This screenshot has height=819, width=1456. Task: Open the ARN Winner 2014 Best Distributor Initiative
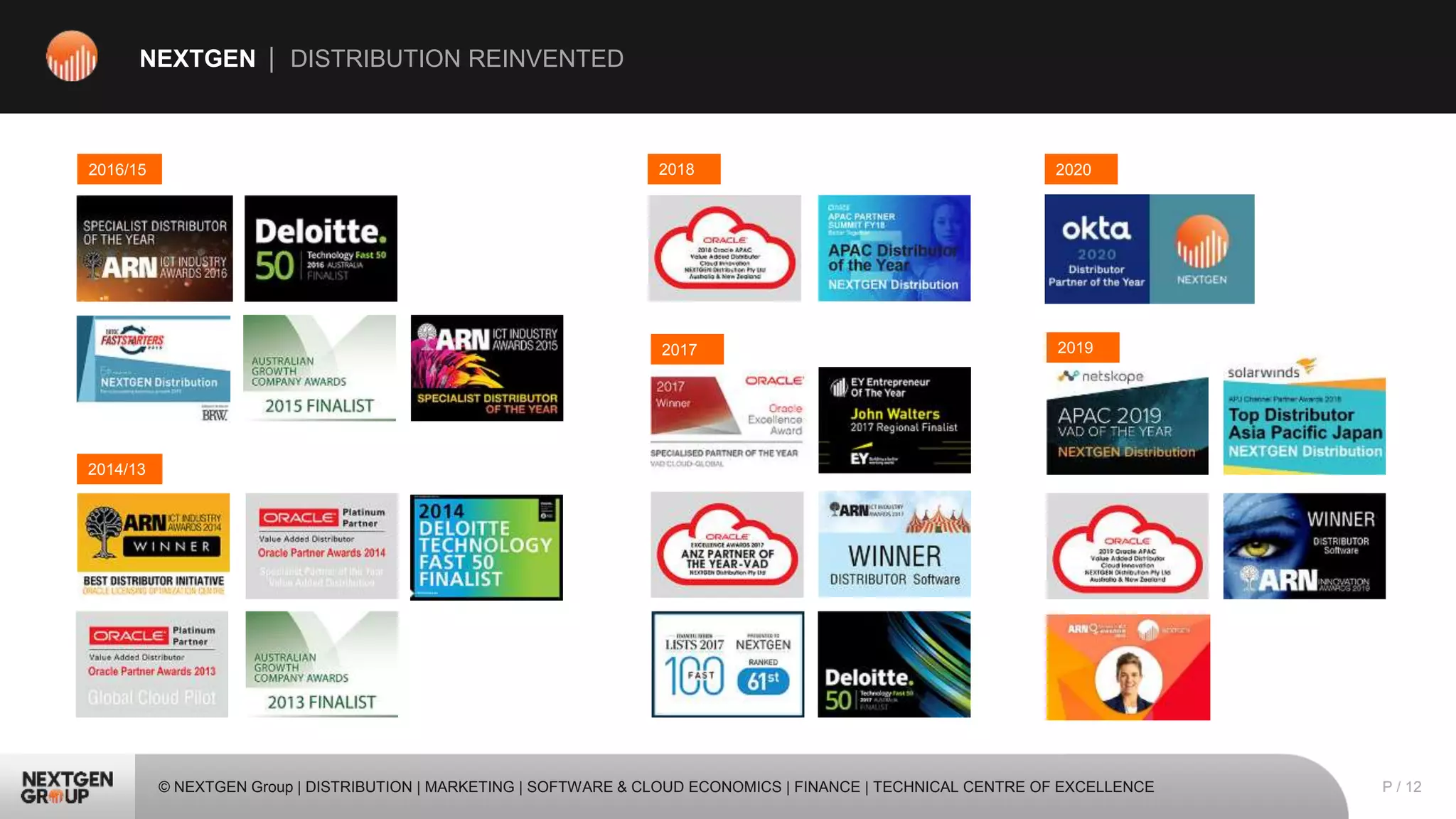153,545
